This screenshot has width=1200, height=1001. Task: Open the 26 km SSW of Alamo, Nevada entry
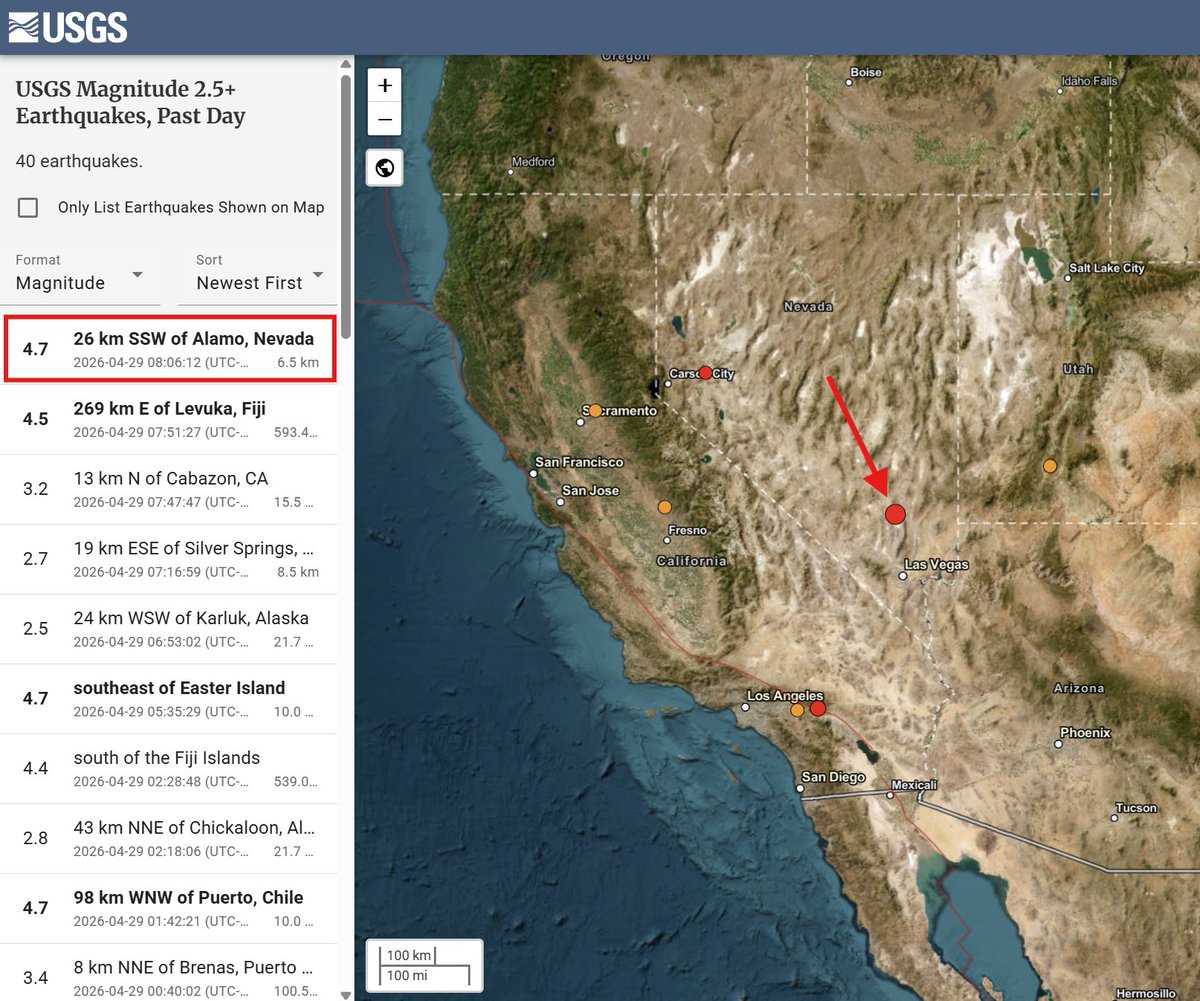pos(170,349)
